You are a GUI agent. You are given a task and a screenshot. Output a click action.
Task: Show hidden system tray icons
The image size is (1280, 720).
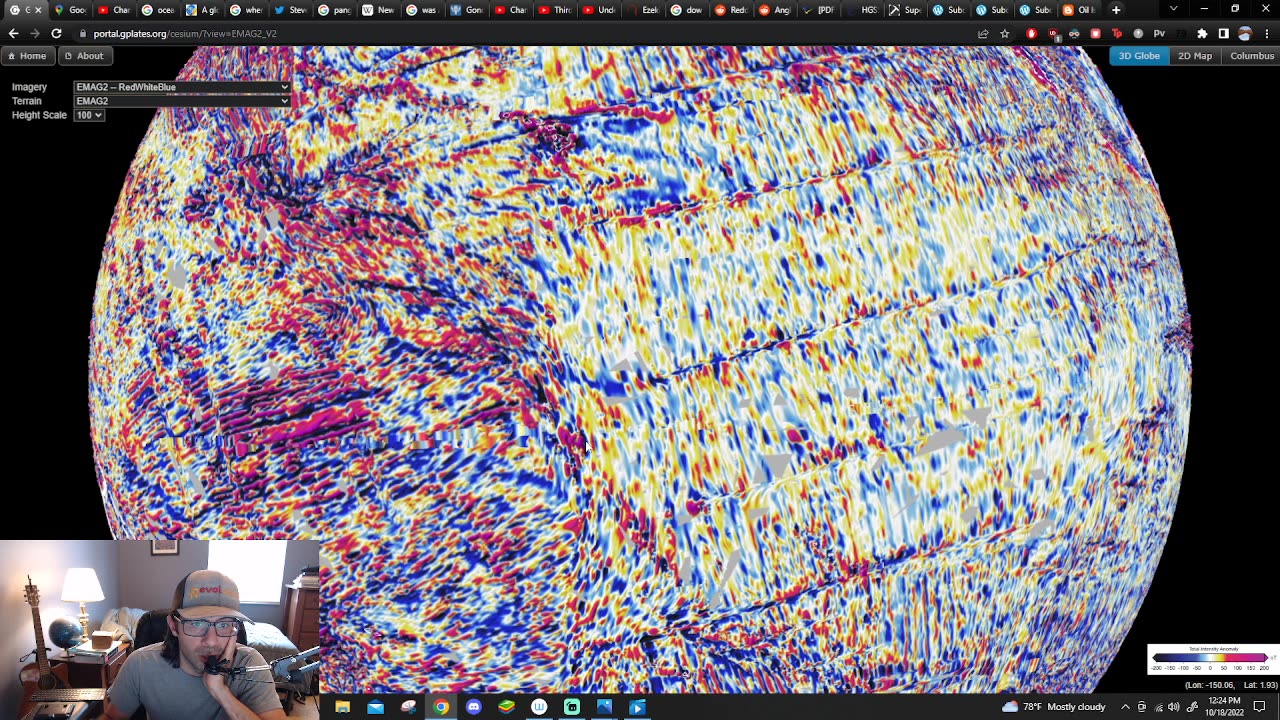click(1125, 707)
